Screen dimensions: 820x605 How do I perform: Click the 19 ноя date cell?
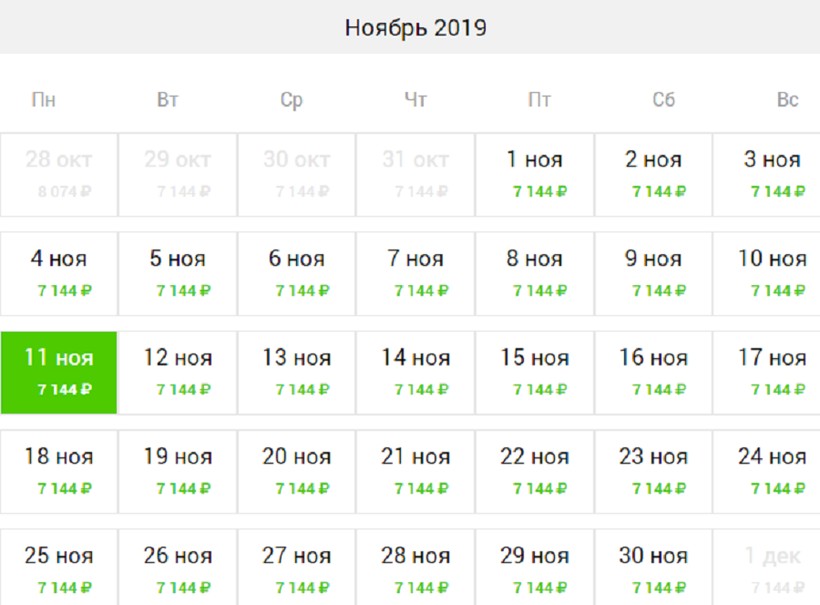click(x=177, y=471)
